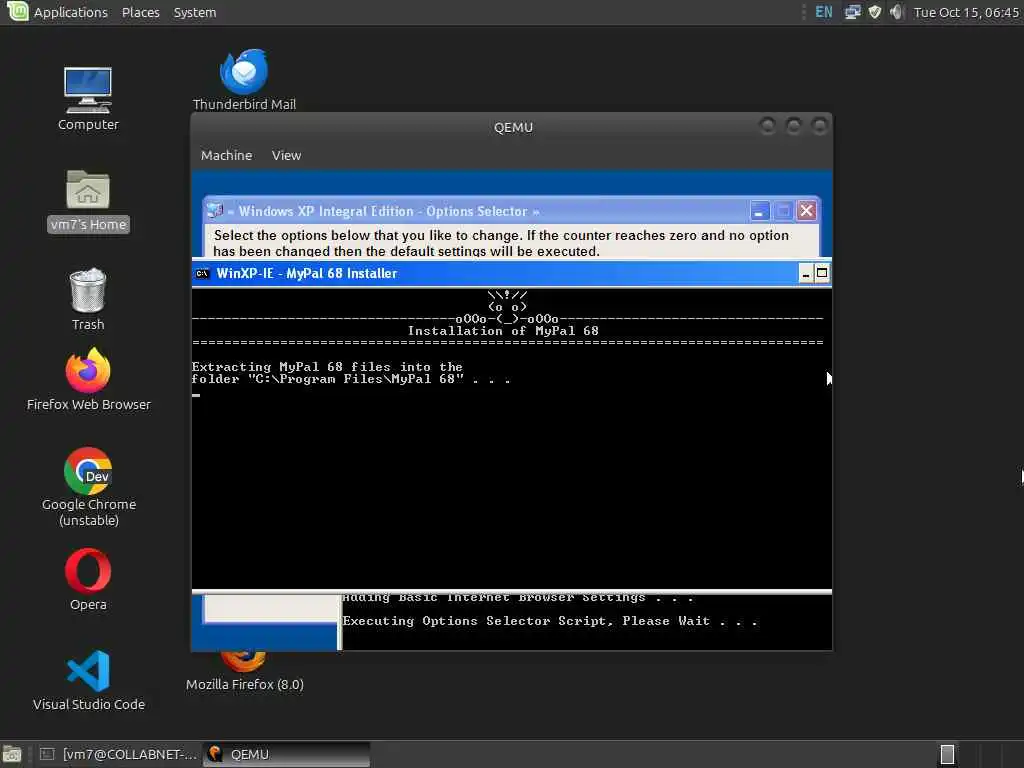Launch the Firefox Web Browser desktop icon
1024x768 pixels.
[x=88, y=379]
